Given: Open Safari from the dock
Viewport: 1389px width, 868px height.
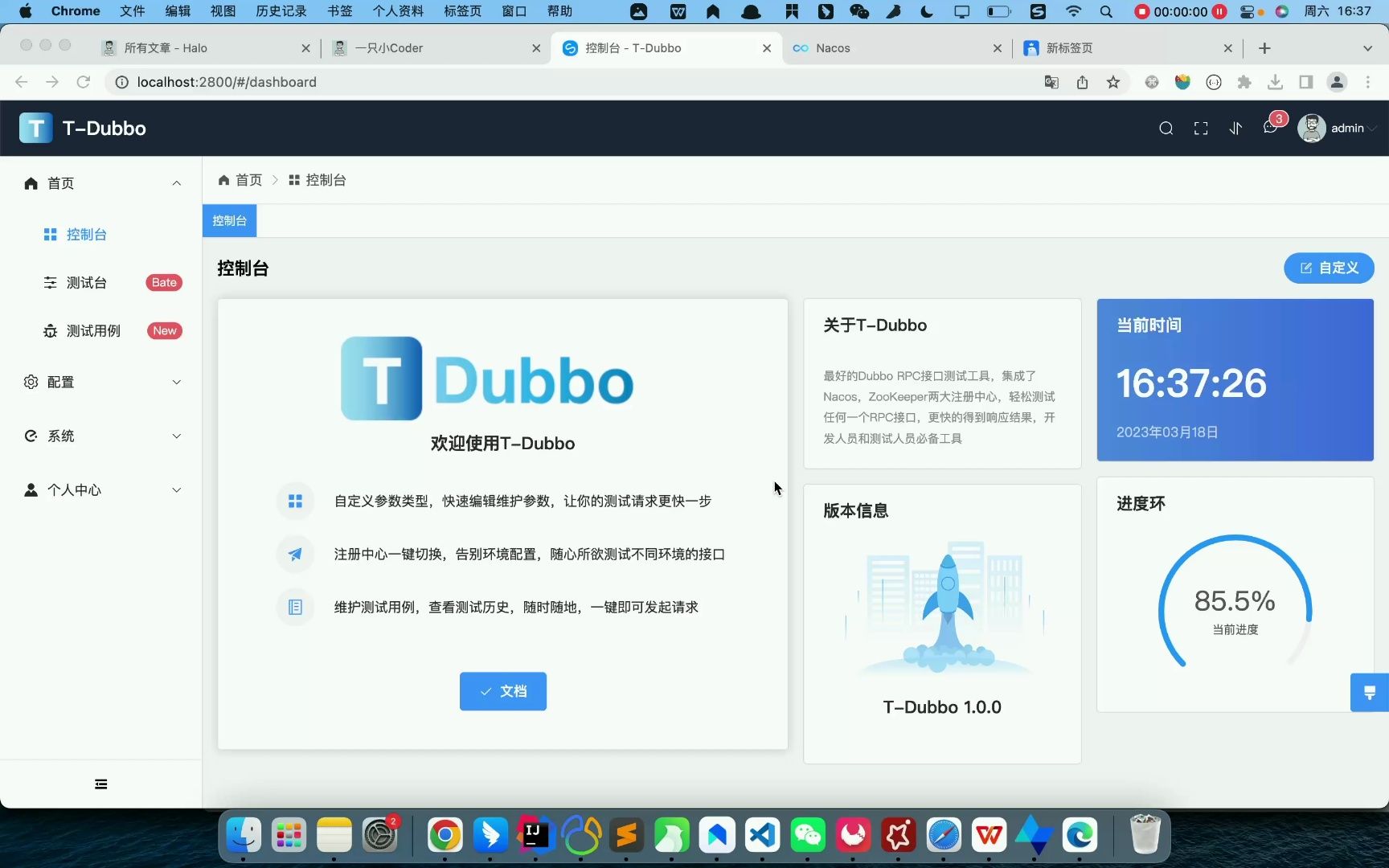Looking at the screenshot, I should coord(944,836).
